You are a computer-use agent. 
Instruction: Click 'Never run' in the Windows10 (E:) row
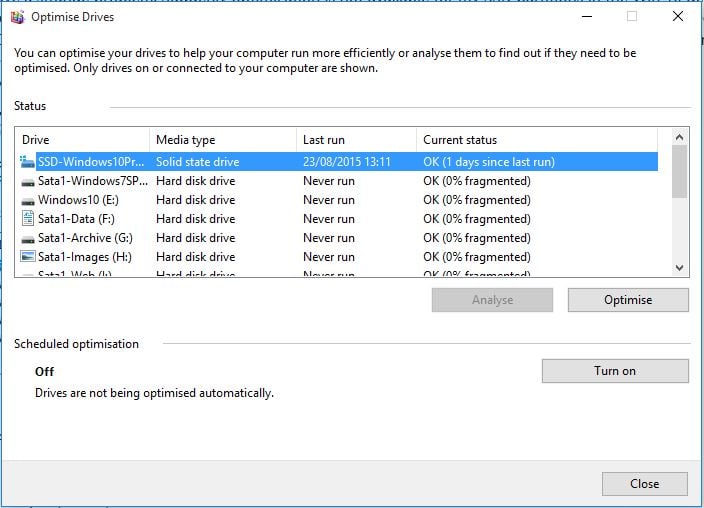[x=329, y=200]
